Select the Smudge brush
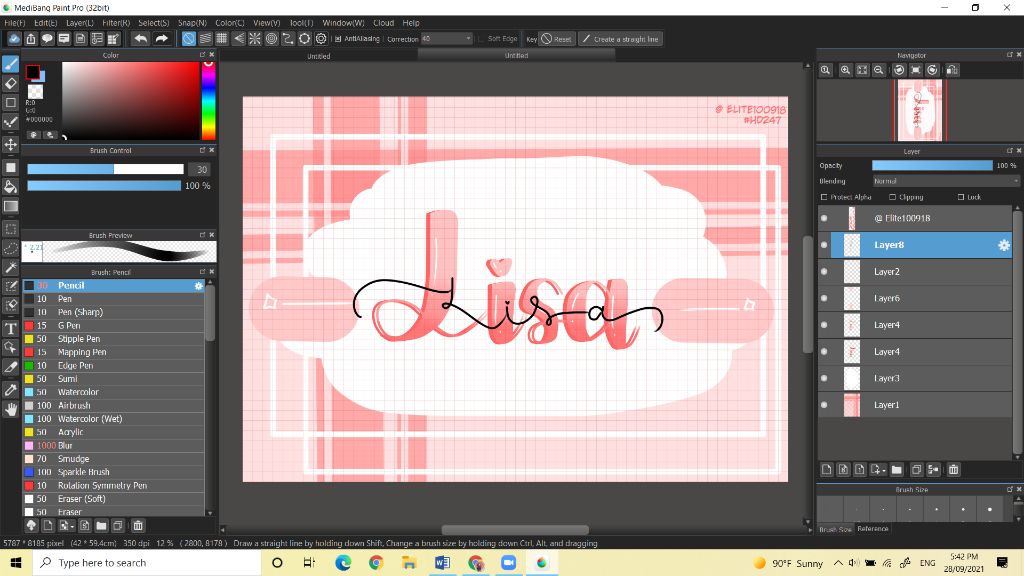This screenshot has width=1024, height=576. (x=114, y=458)
